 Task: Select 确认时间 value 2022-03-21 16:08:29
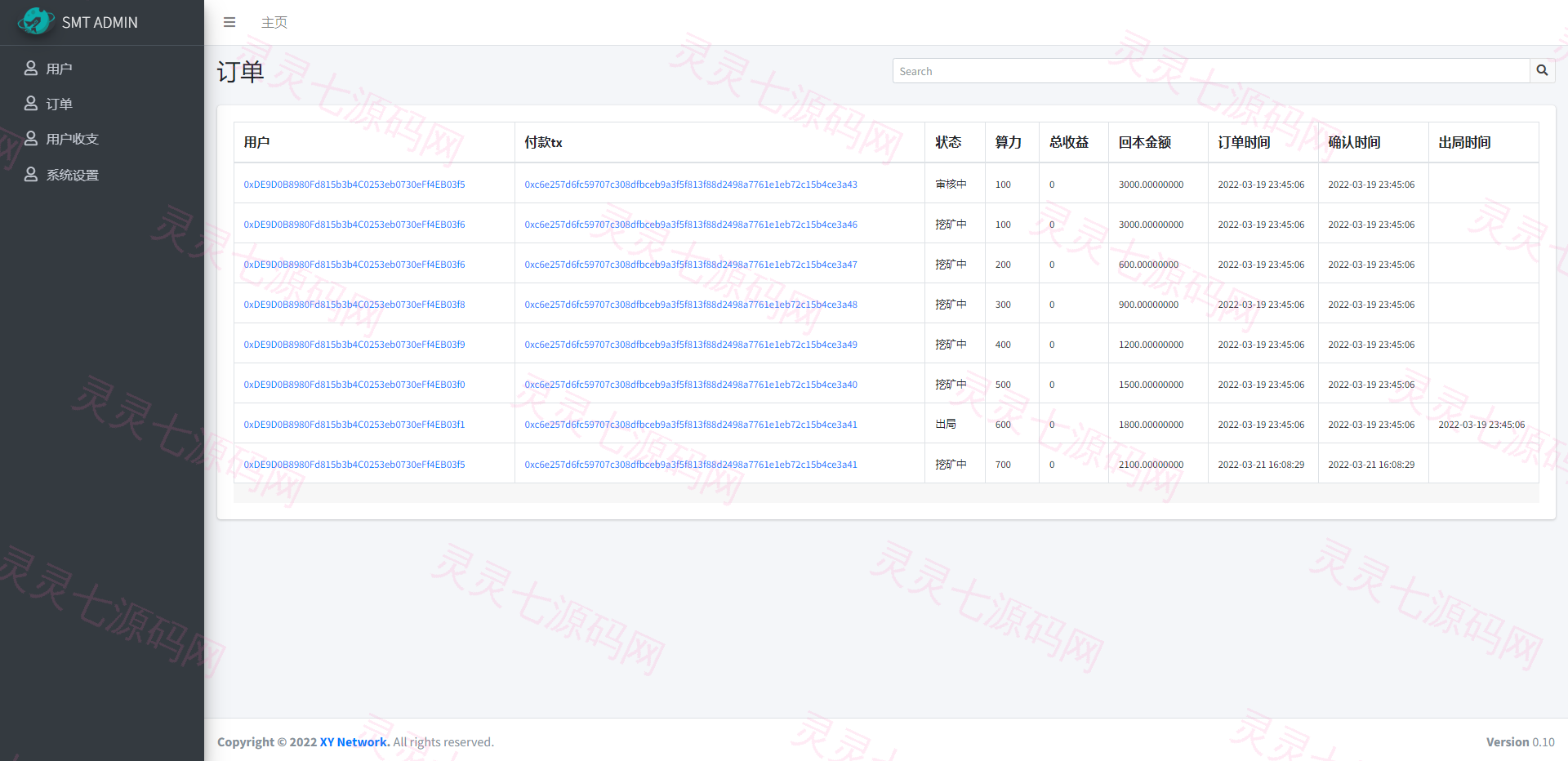coord(1371,465)
